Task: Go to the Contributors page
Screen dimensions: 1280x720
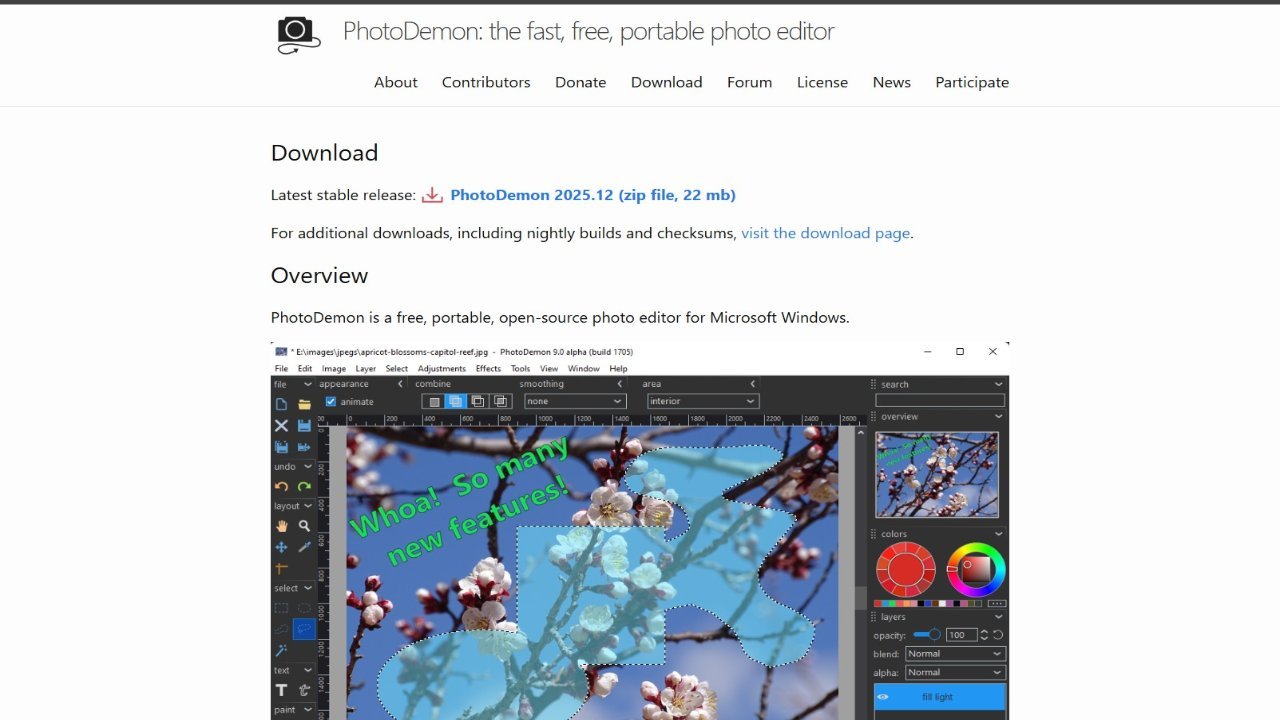Action: (486, 82)
